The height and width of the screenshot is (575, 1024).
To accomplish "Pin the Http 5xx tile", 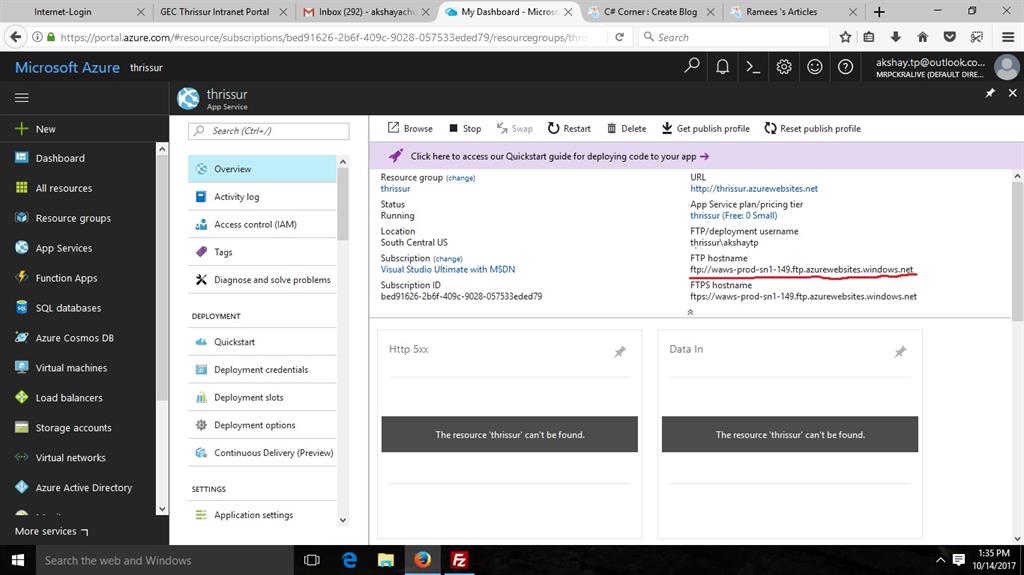I will [x=619, y=352].
